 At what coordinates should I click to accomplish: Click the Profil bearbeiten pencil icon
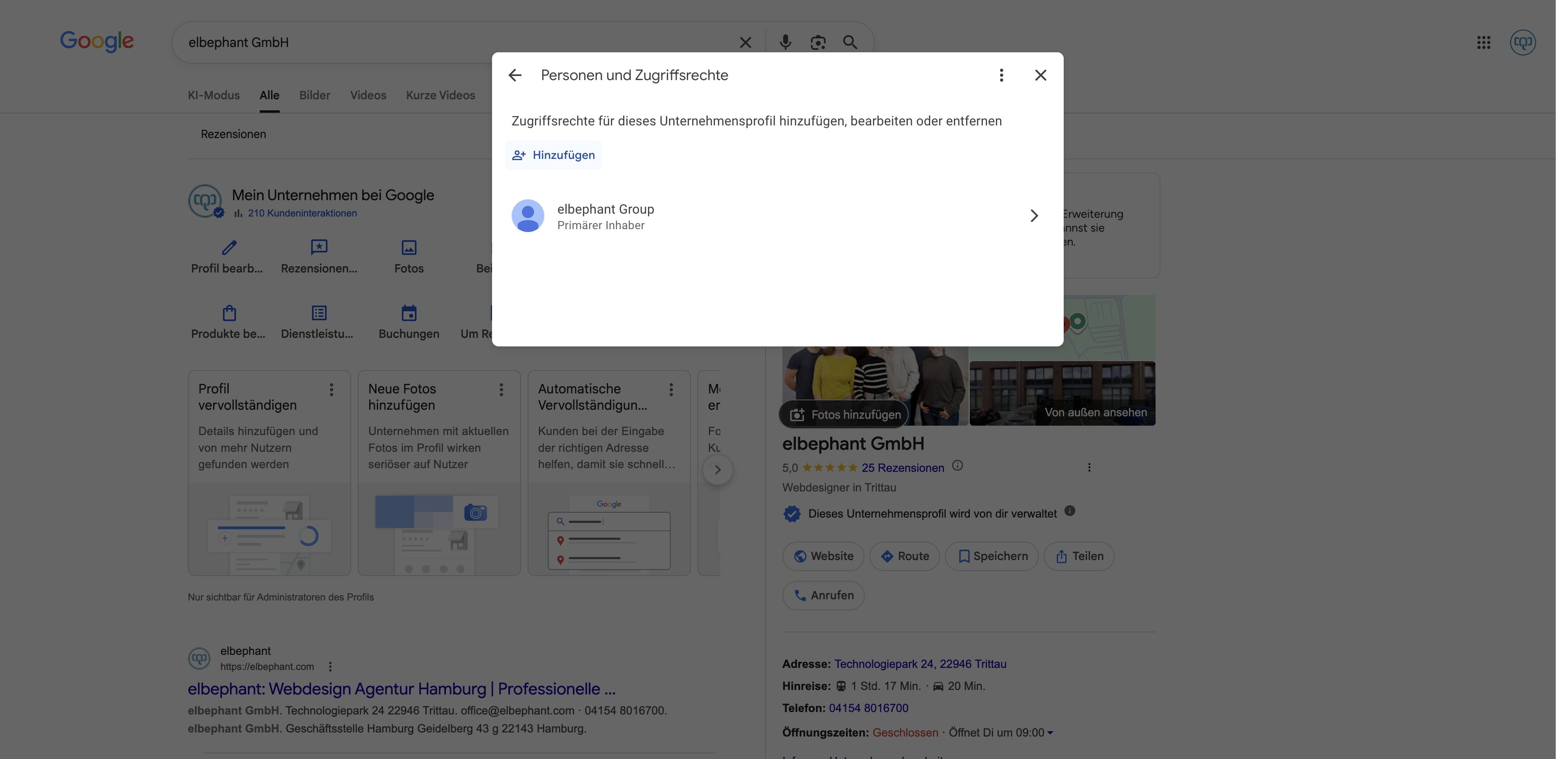point(229,247)
